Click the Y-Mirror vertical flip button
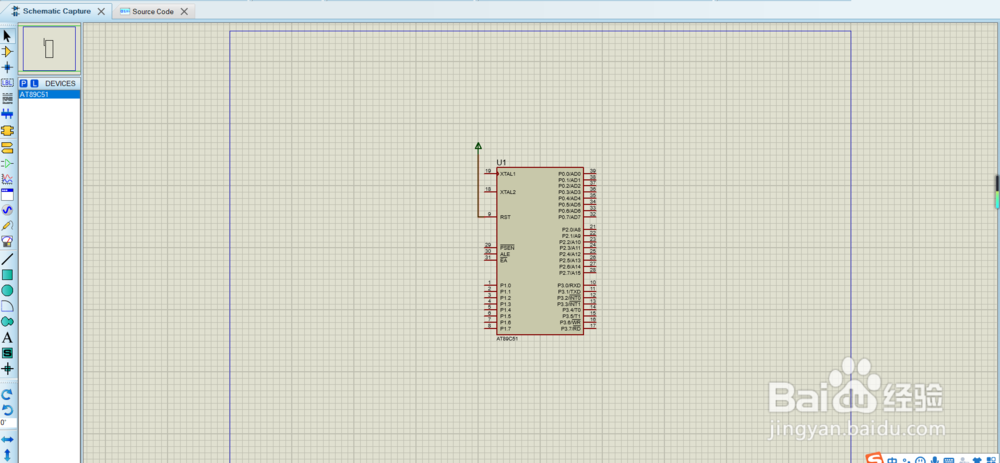The height and width of the screenshot is (463, 1000). pyautogui.click(x=8, y=454)
